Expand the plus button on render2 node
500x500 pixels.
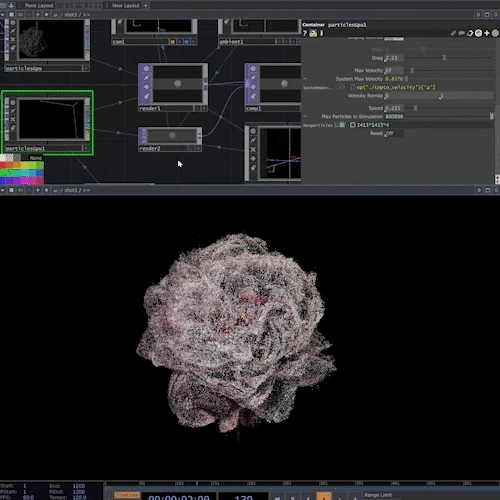[x=198, y=148]
